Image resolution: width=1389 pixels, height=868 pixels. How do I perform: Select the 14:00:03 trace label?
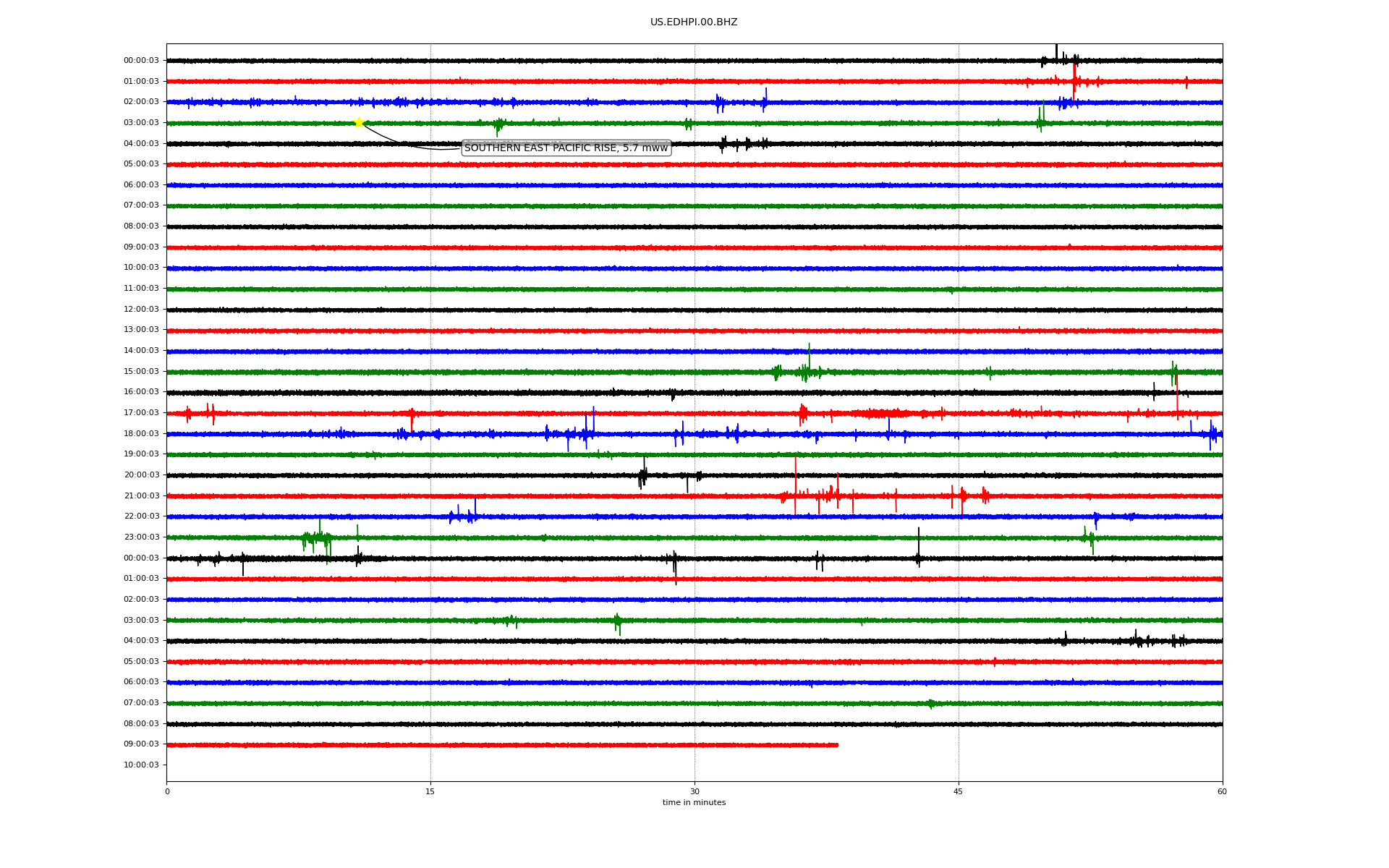click(x=141, y=351)
